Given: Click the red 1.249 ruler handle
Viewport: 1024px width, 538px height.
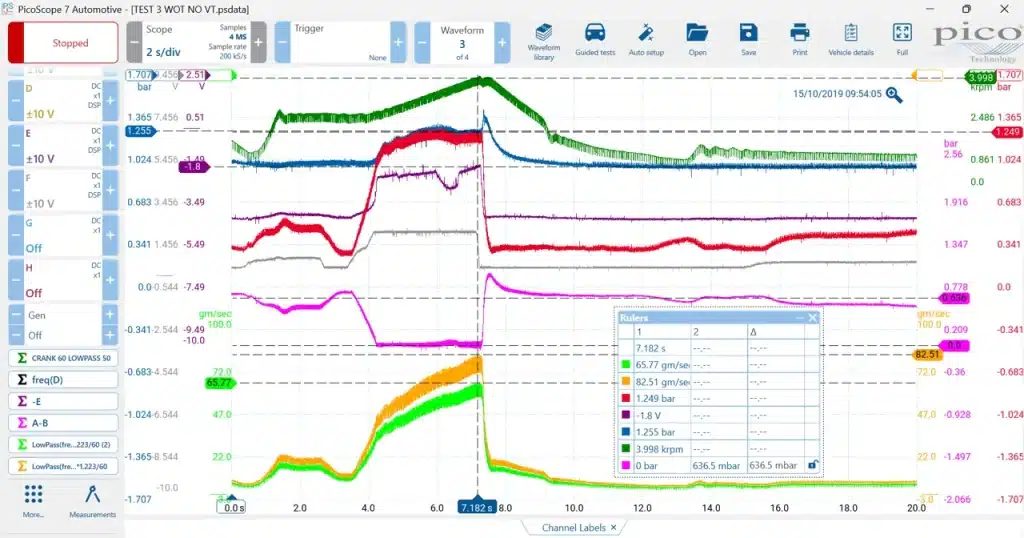Looking at the screenshot, I should 1006,132.
